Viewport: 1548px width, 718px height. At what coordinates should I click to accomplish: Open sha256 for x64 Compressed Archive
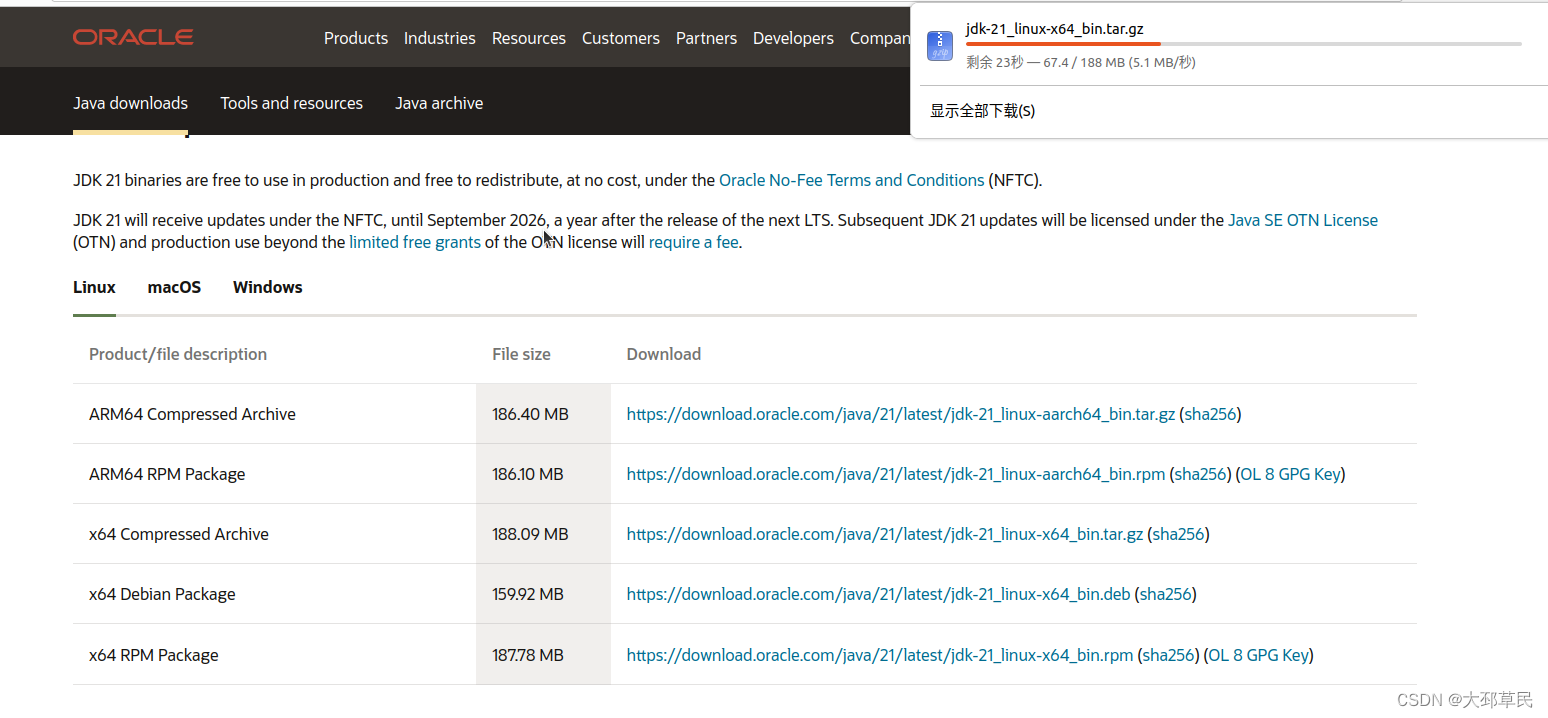[x=1179, y=534]
